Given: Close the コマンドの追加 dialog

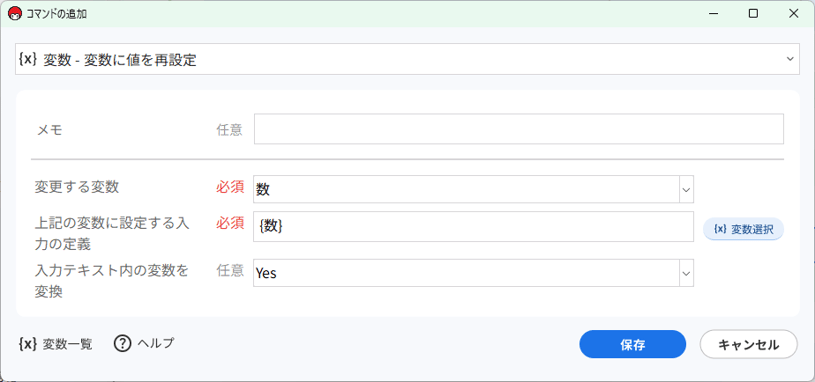Looking at the screenshot, I should pos(794,14).
